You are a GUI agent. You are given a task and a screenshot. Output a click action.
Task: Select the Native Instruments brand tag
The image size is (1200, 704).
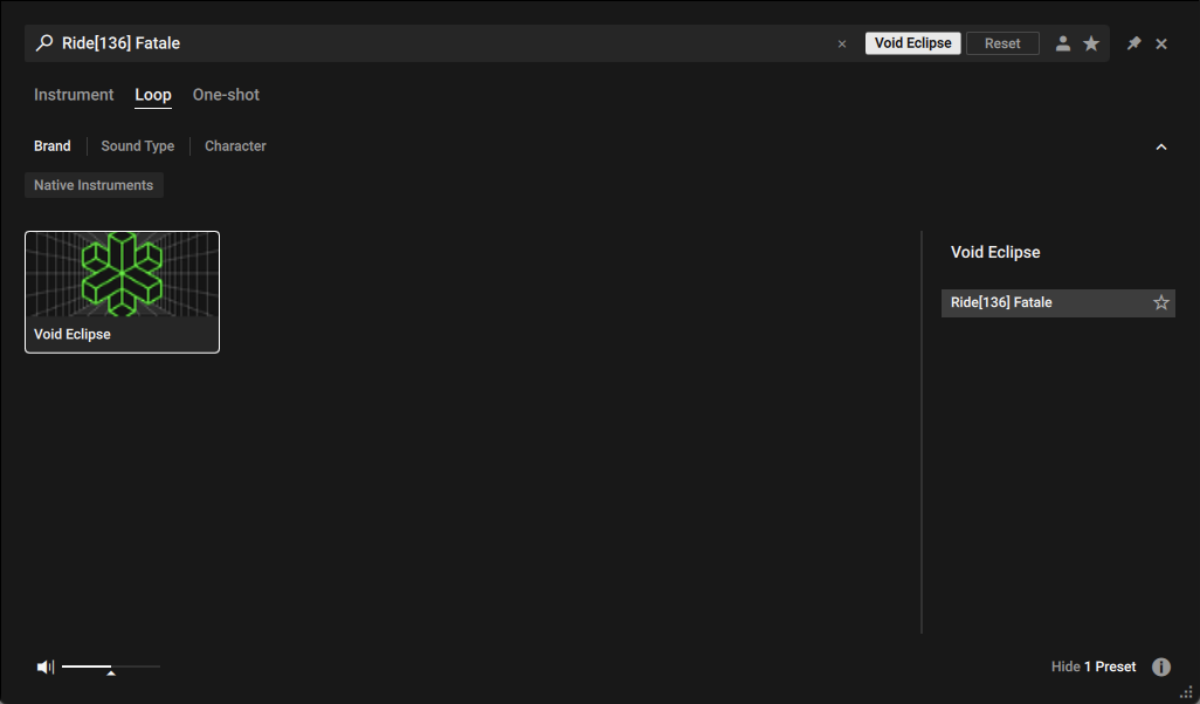click(94, 185)
